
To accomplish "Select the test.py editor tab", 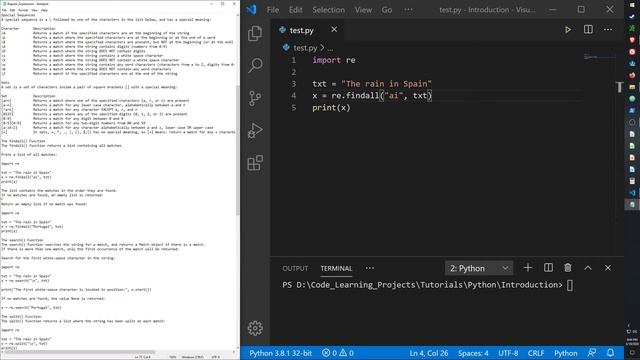I will (x=307, y=30).
